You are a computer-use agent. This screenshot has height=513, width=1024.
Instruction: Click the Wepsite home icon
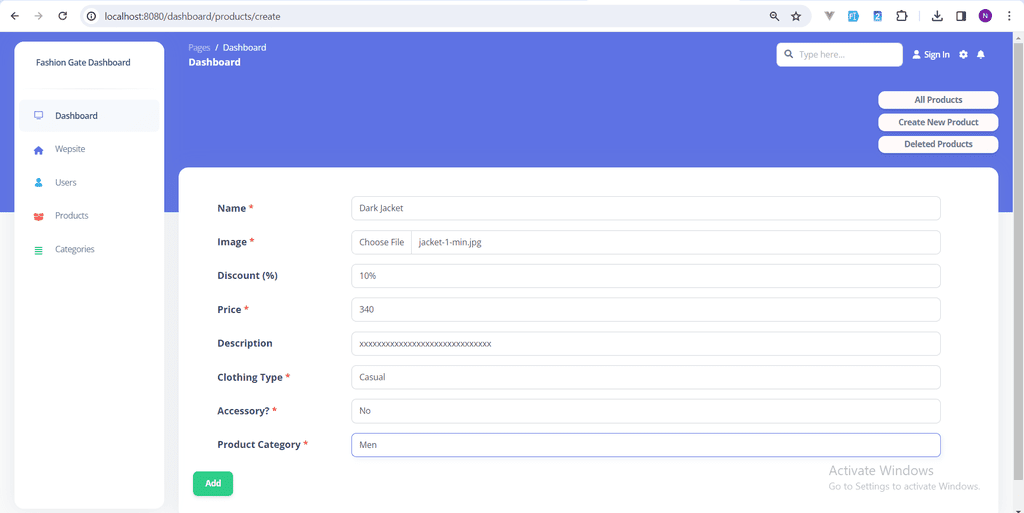39,150
